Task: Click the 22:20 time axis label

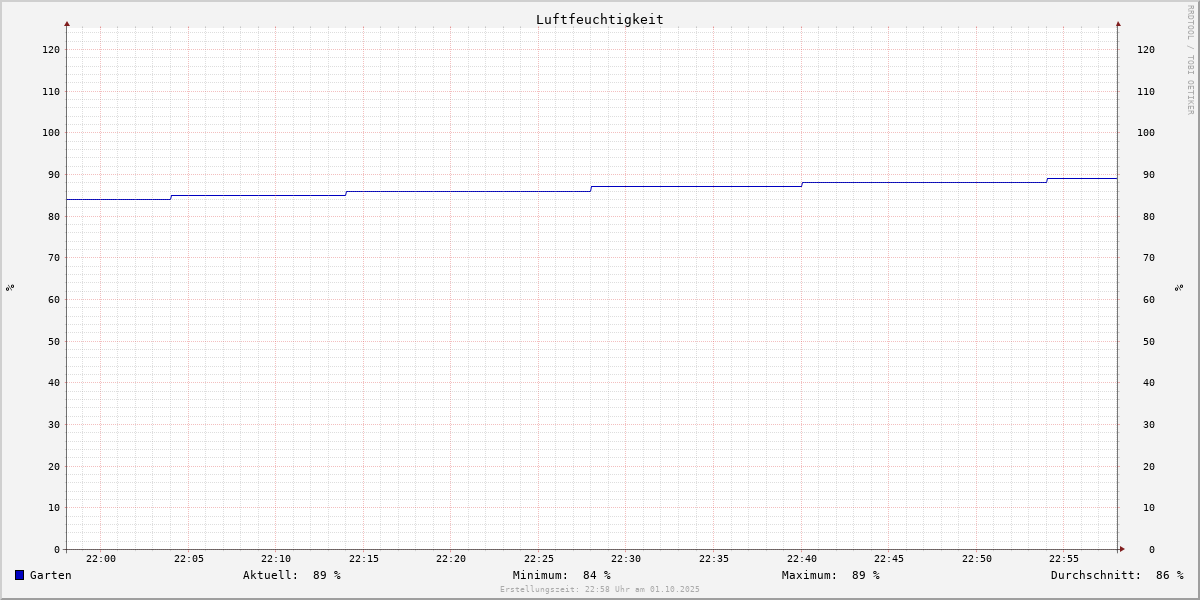Action: tap(451, 559)
